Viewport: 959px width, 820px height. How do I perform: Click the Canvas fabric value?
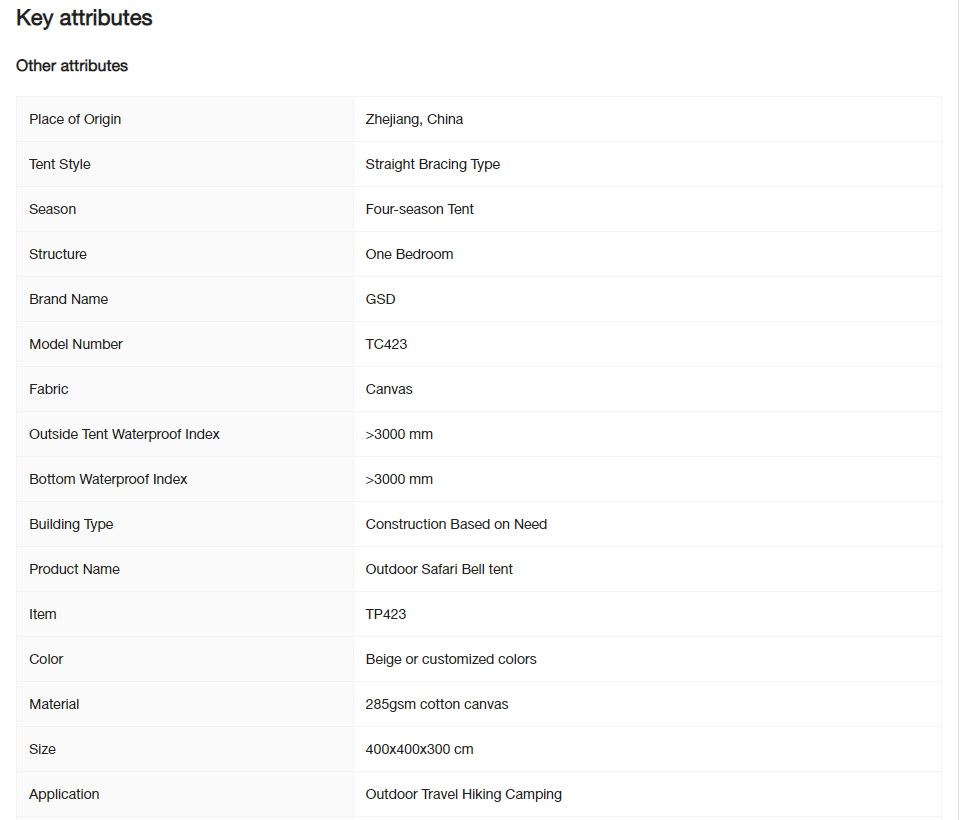click(x=389, y=390)
